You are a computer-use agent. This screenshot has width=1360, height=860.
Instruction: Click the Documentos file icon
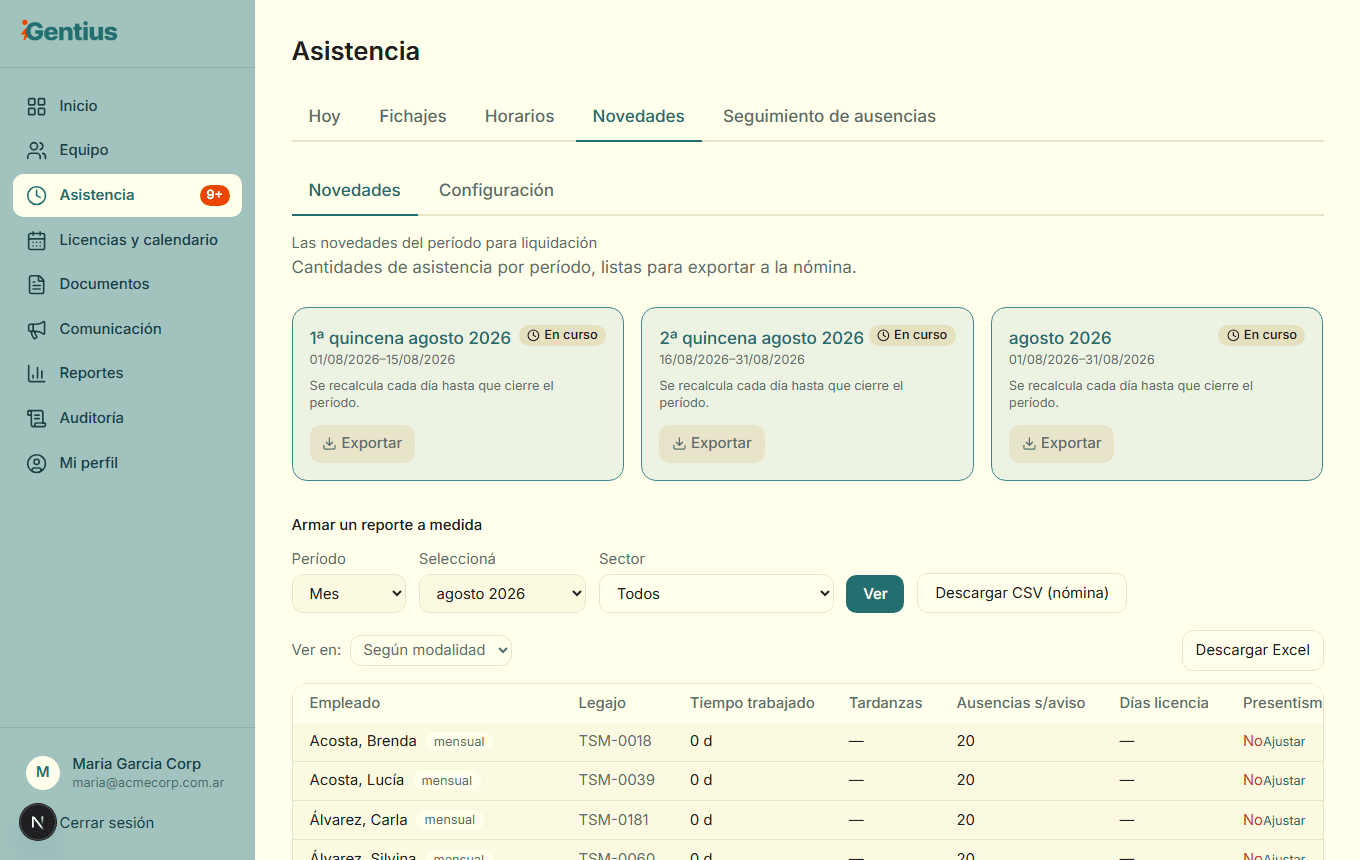37,284
